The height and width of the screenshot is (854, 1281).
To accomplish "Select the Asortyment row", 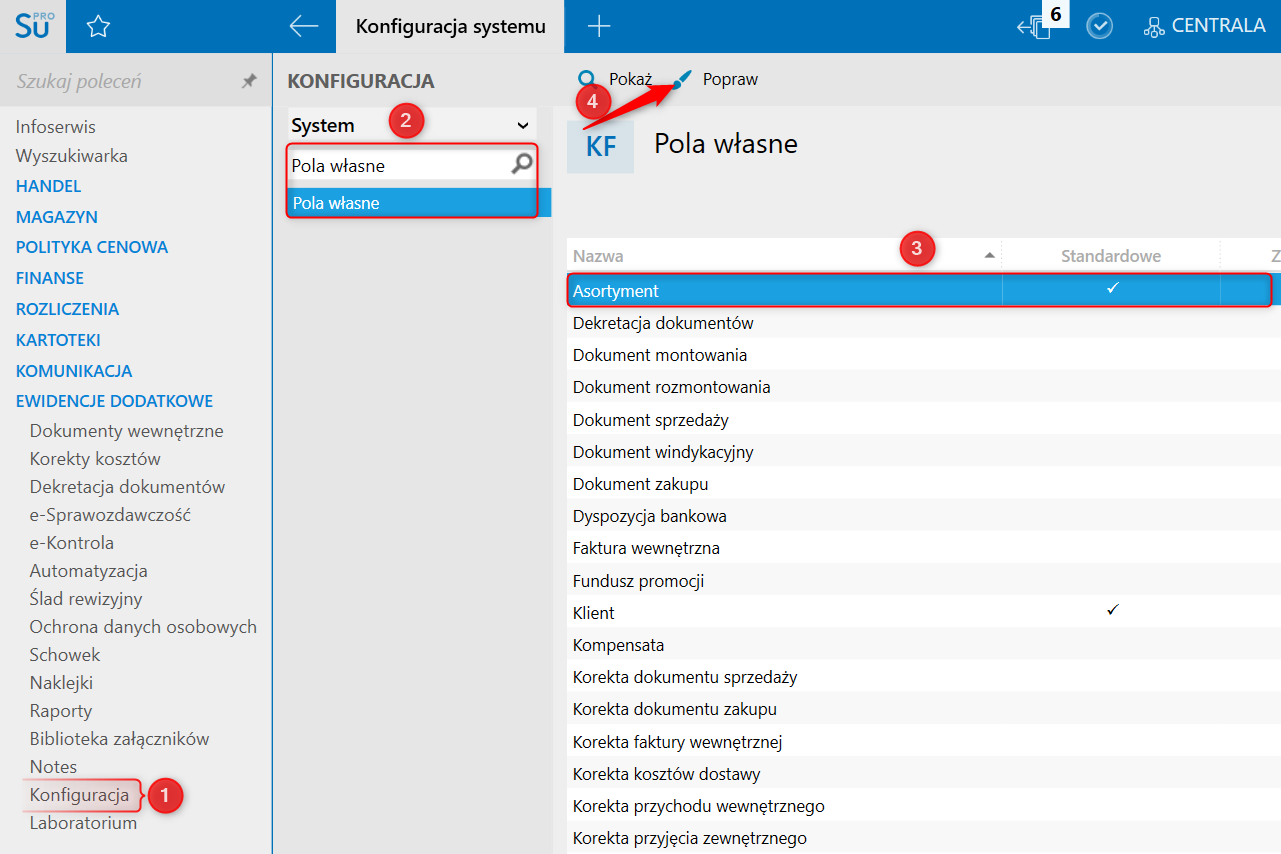I will (x=923, y=291).
